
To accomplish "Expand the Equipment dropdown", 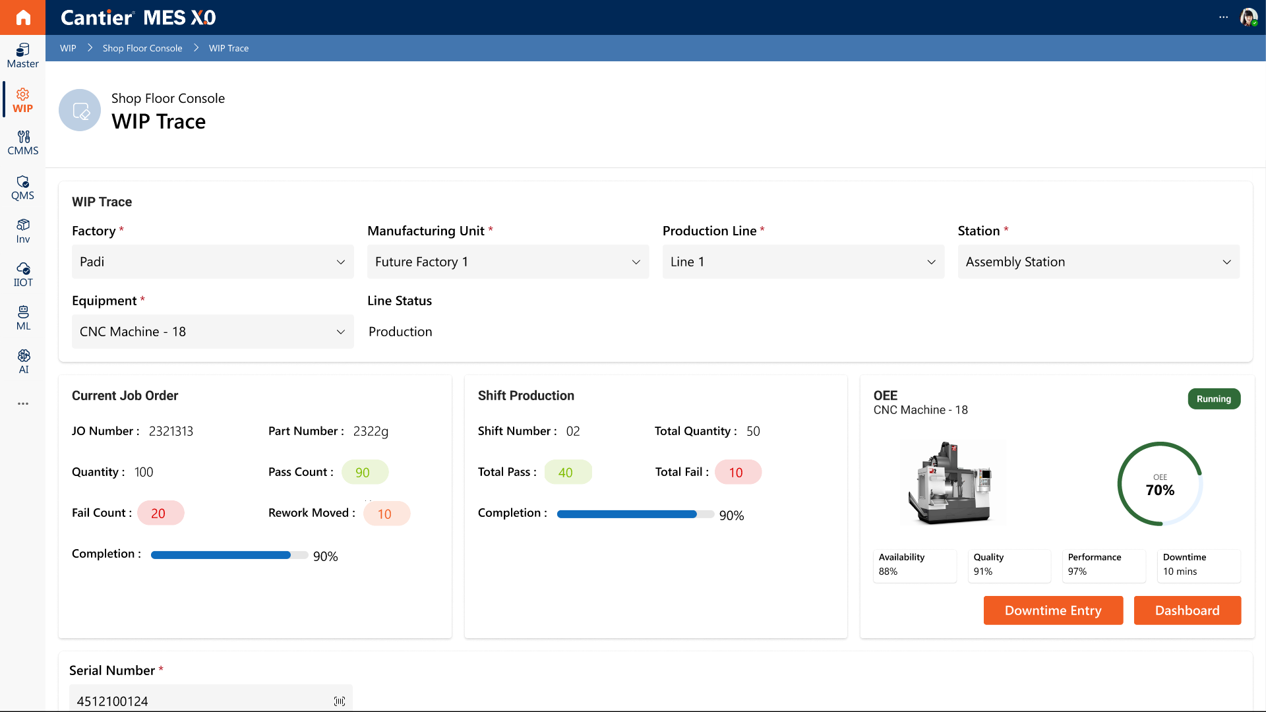I will (212, 332).
